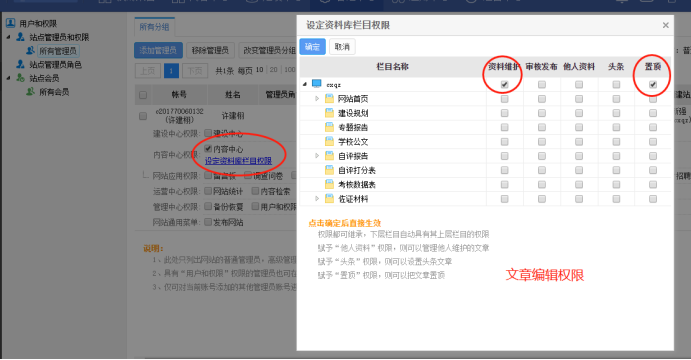Close the 设定资料库栏目权限 dialog

click(x=665, y=25)
